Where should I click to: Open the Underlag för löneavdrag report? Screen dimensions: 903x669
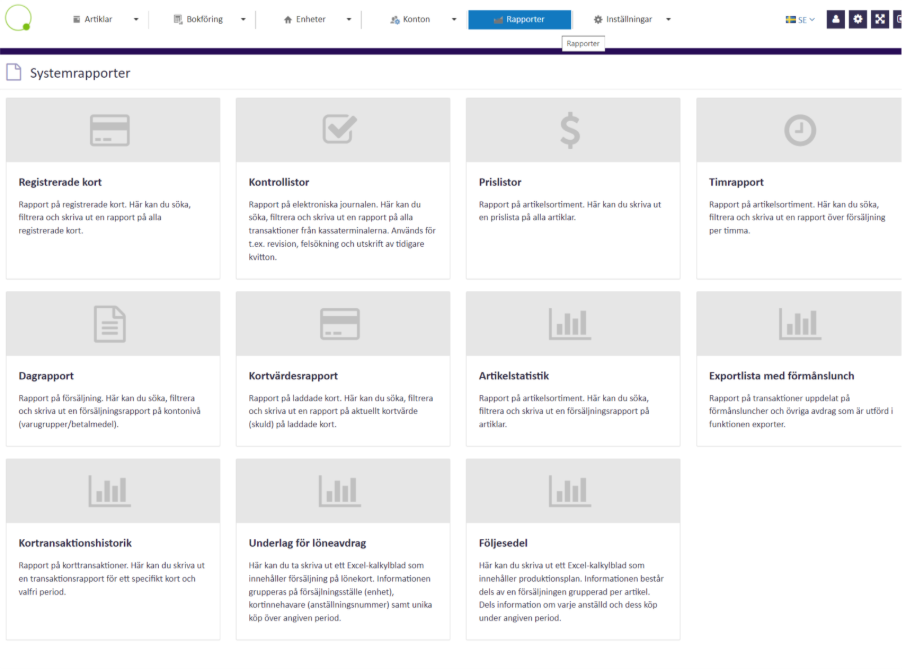point(307,543)
